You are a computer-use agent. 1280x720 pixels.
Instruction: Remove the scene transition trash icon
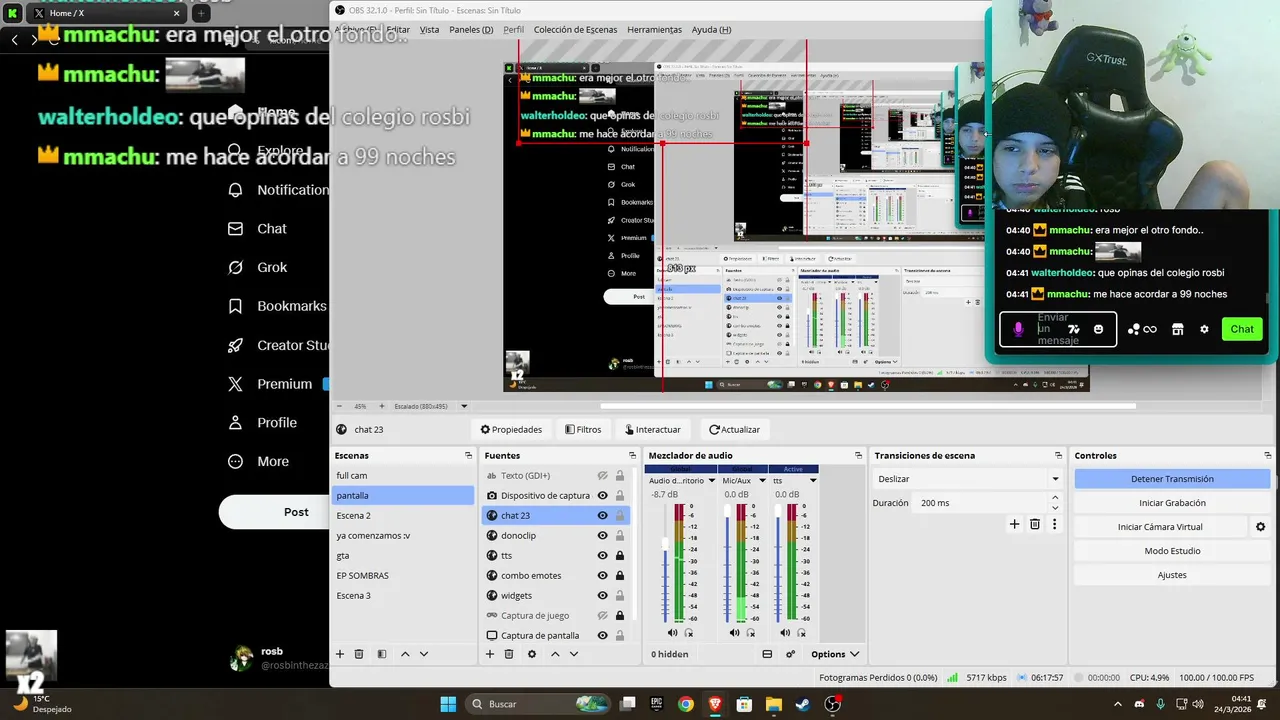[1035, 524]
